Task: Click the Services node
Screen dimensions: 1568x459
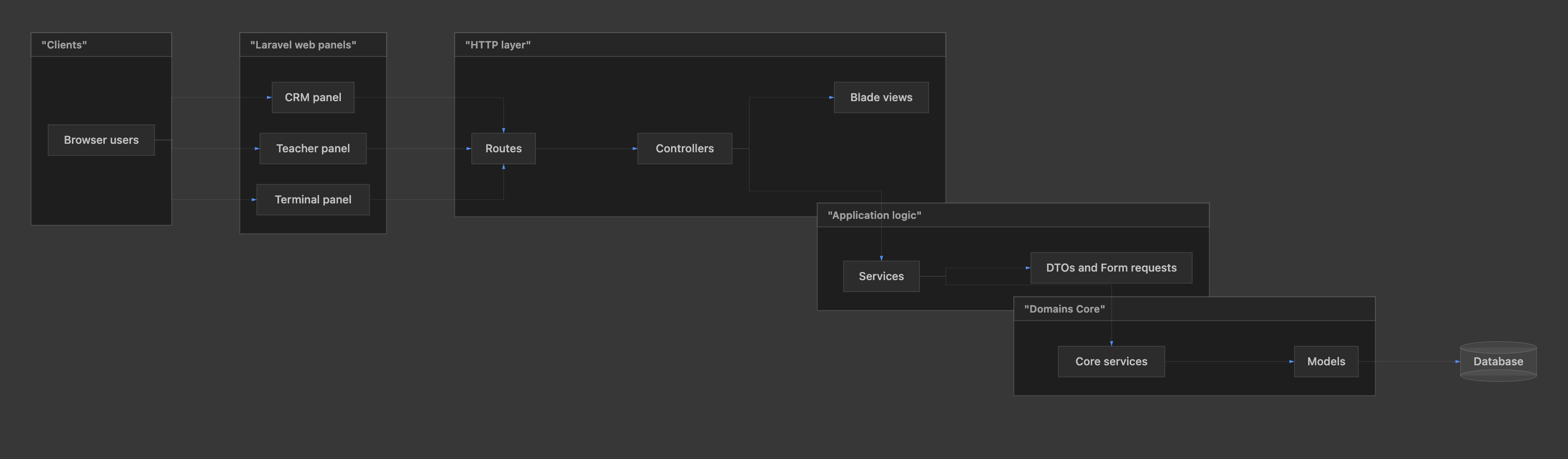Action: (881, 276)
